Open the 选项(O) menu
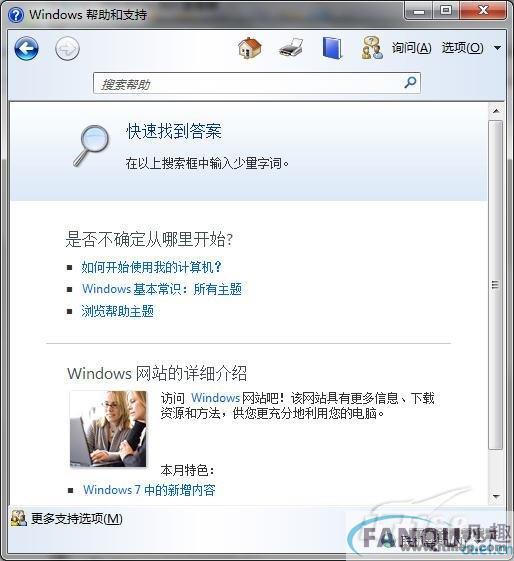 [x=462, y=48]
